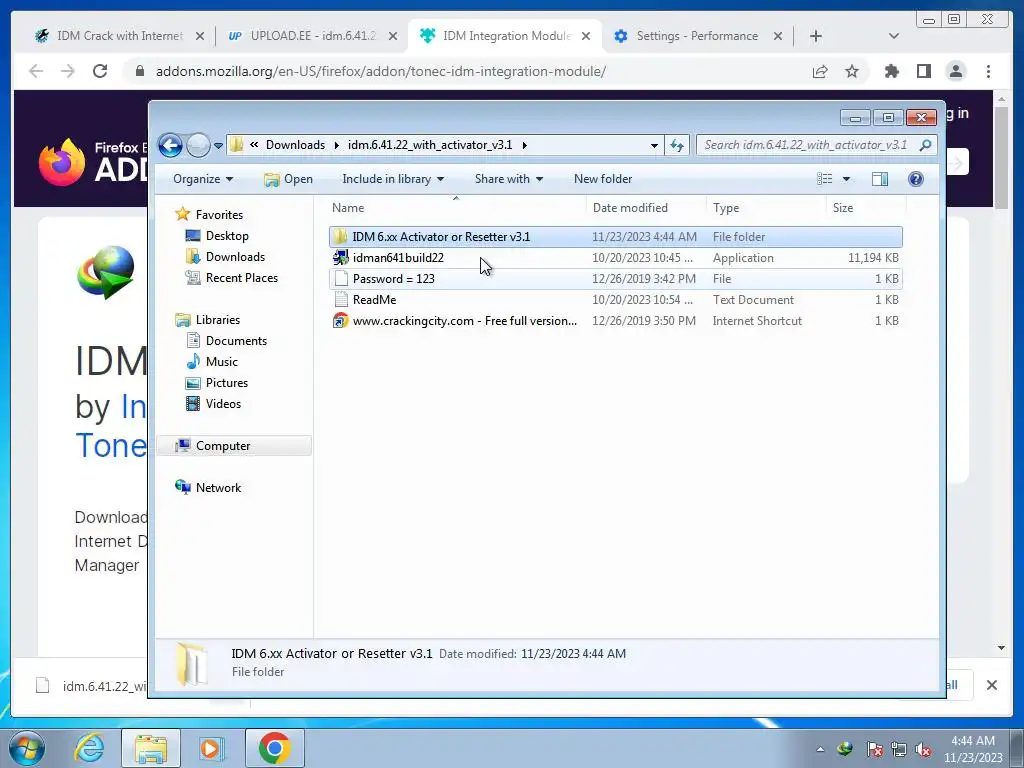
Task: Click the crackingcity shortcut icon
Action: 340,321
